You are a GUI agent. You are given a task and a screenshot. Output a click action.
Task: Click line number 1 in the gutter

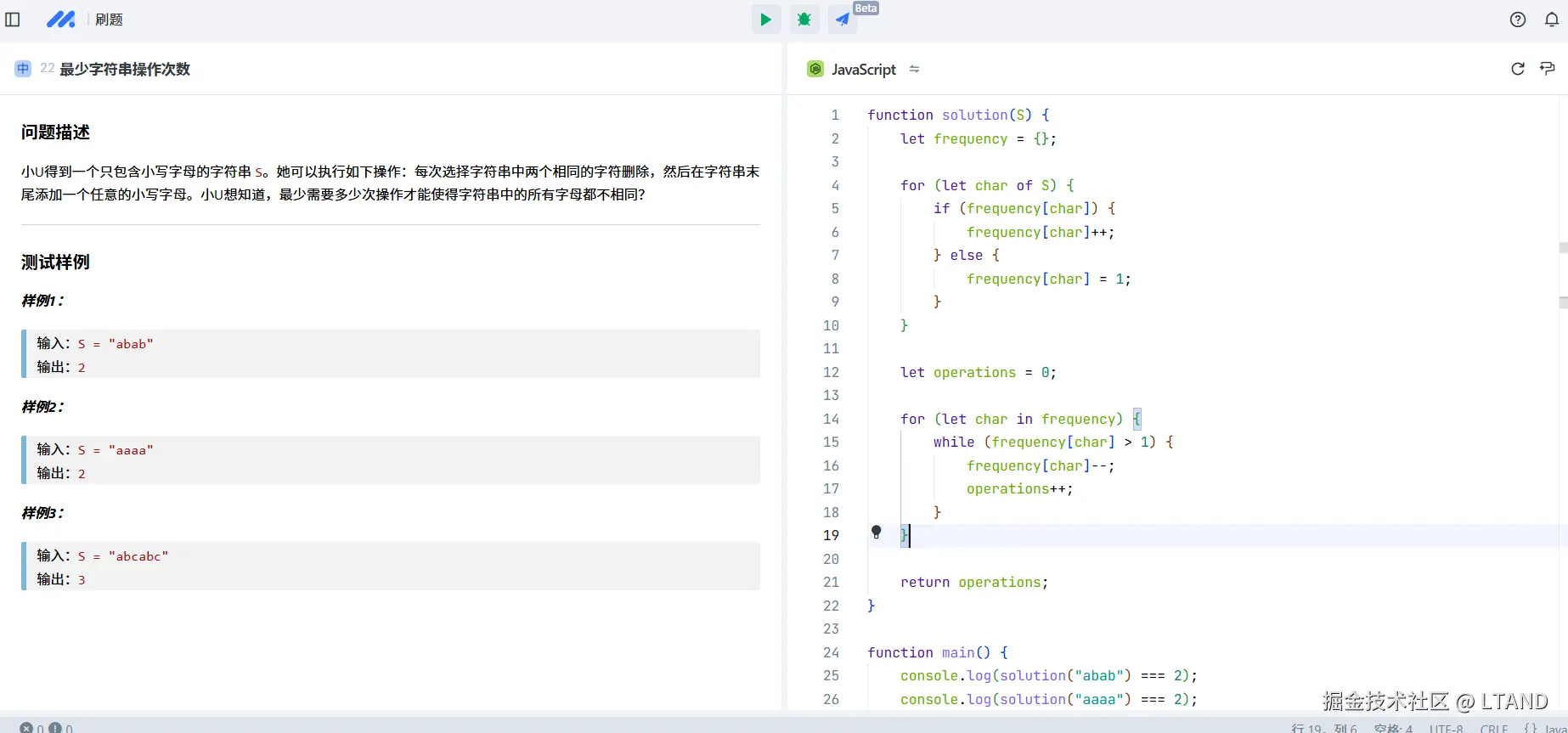(835, 115)
